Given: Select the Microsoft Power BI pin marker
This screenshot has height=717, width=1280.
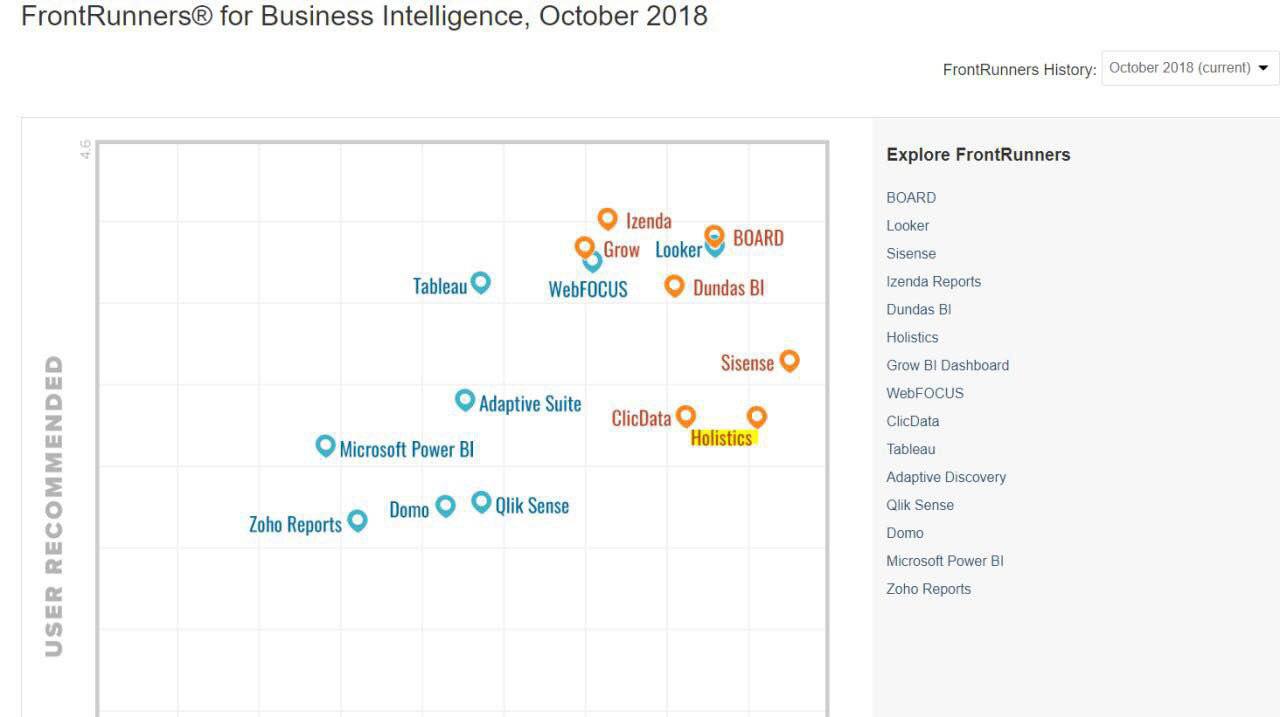Looking at the screenshot, I should [325, 445].
